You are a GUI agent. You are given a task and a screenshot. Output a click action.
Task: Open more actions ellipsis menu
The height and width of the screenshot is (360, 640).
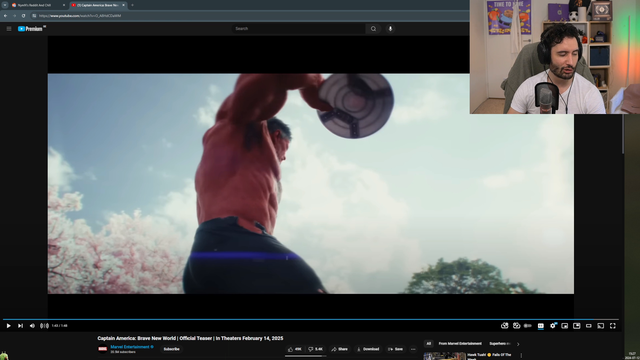click(413, 349)
